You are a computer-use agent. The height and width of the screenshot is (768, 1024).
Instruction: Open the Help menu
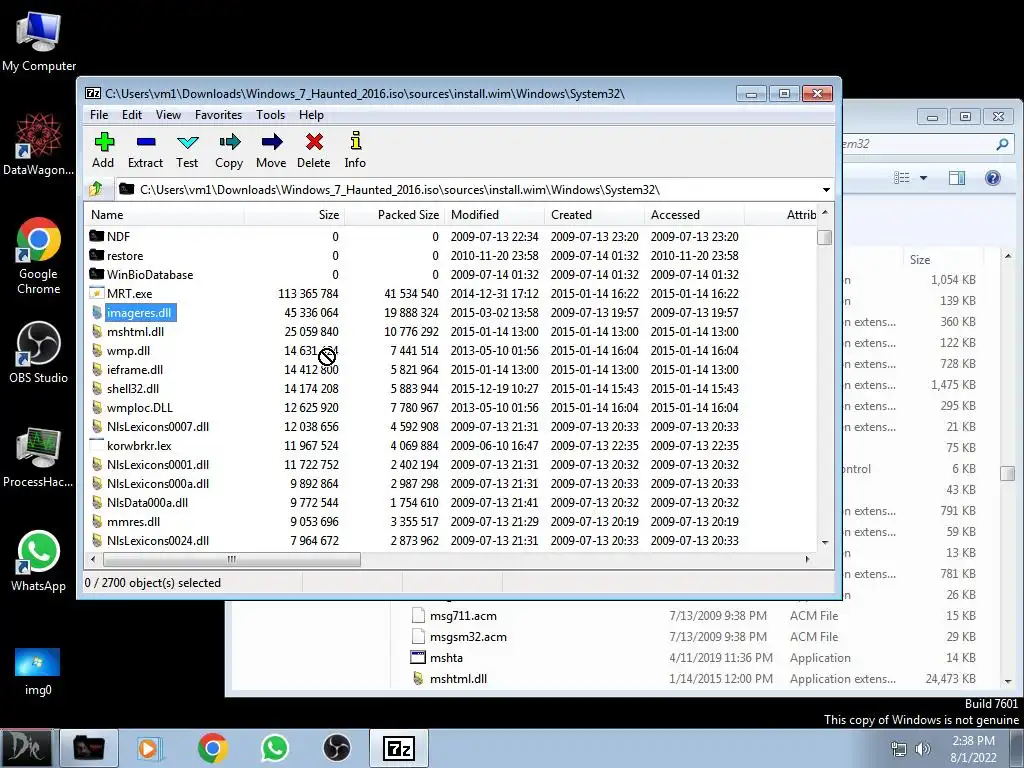point(312,115)
